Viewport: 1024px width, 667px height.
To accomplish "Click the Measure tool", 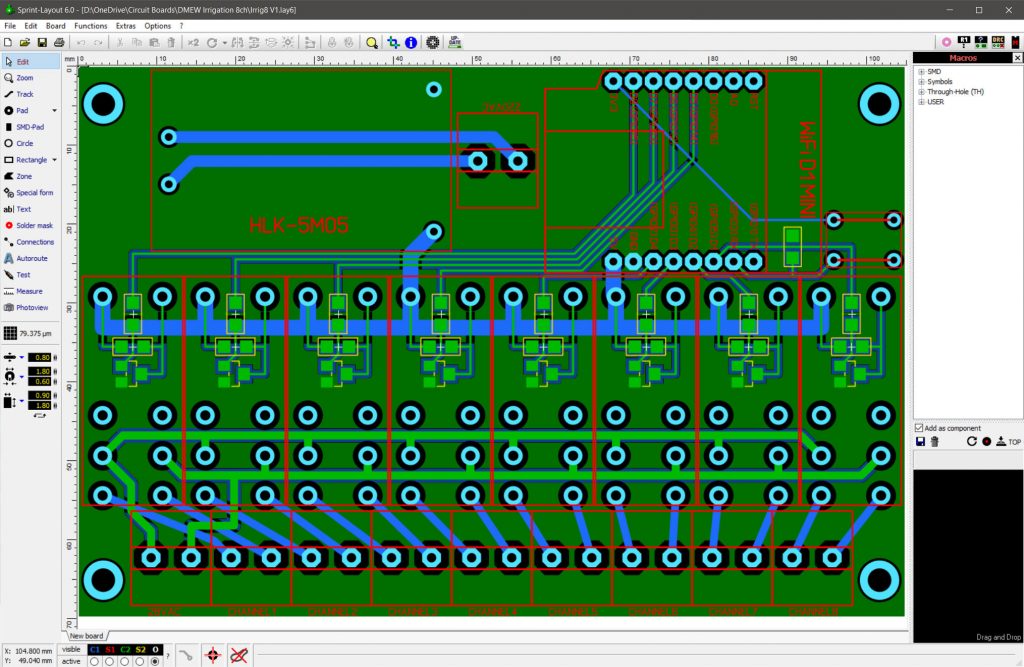I will pyautogui.click(x=29, y=291).
